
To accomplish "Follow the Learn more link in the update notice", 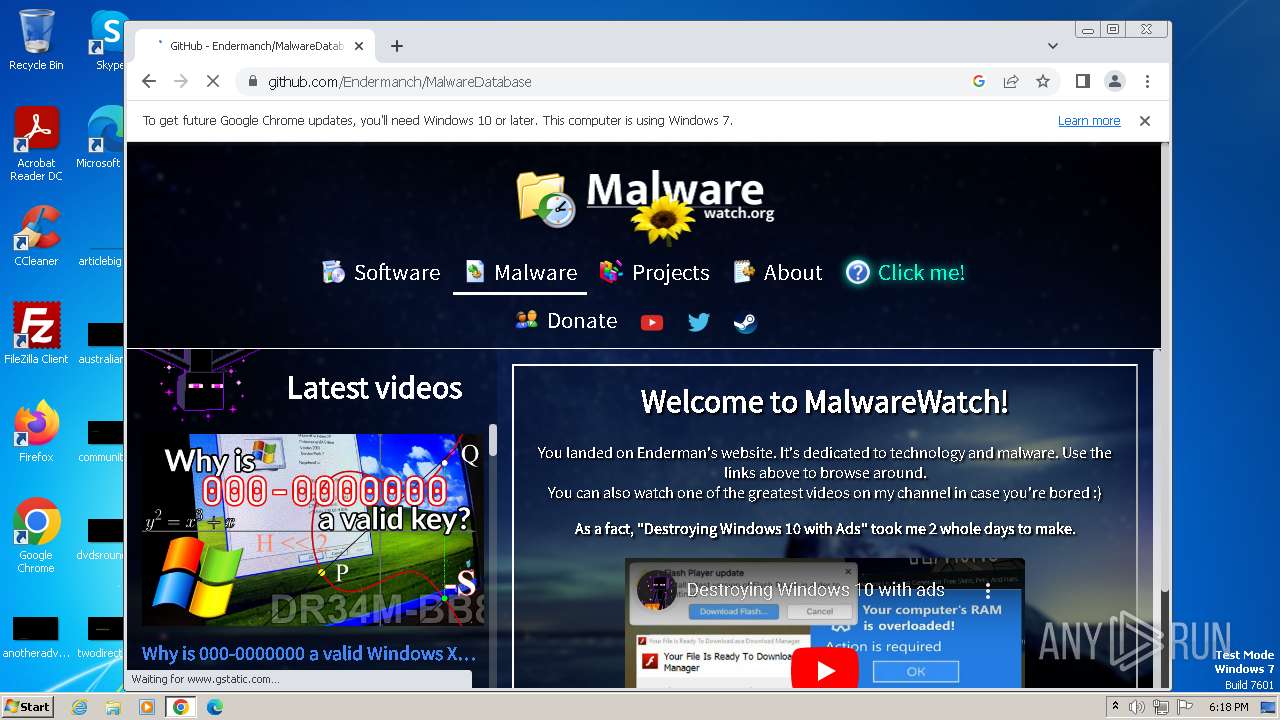I will tap(1089, 121).
